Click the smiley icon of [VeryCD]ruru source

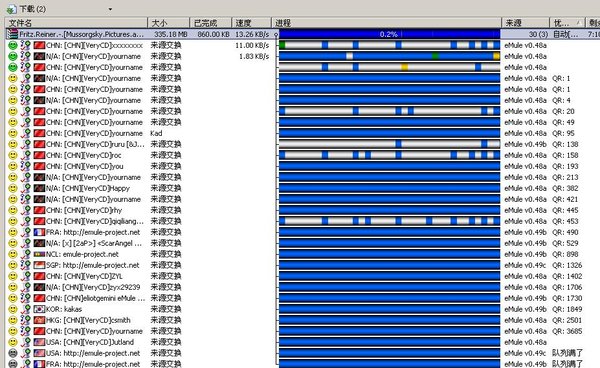[x=13, y=144]
